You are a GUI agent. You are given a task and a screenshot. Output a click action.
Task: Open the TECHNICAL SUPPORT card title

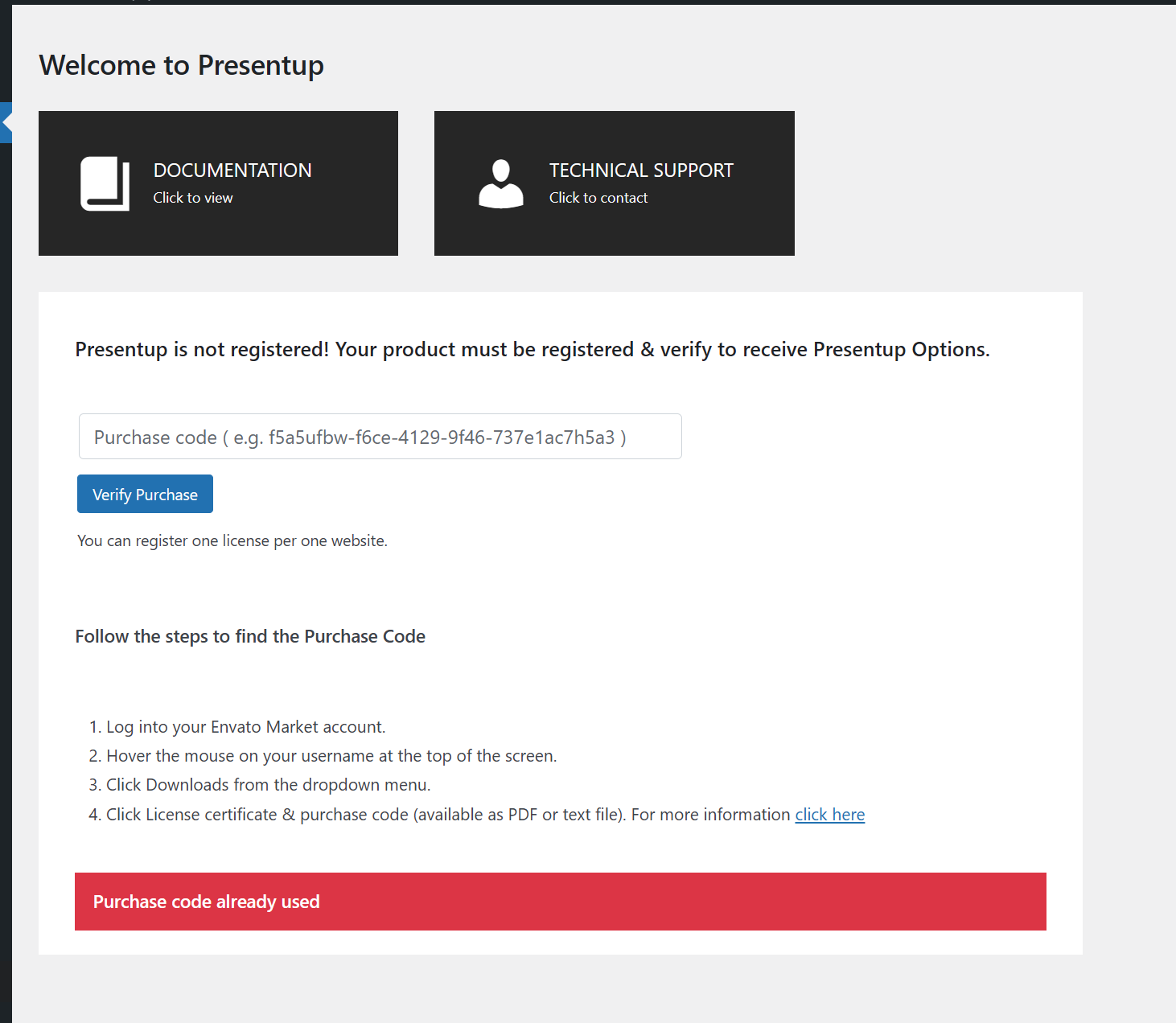640,170
